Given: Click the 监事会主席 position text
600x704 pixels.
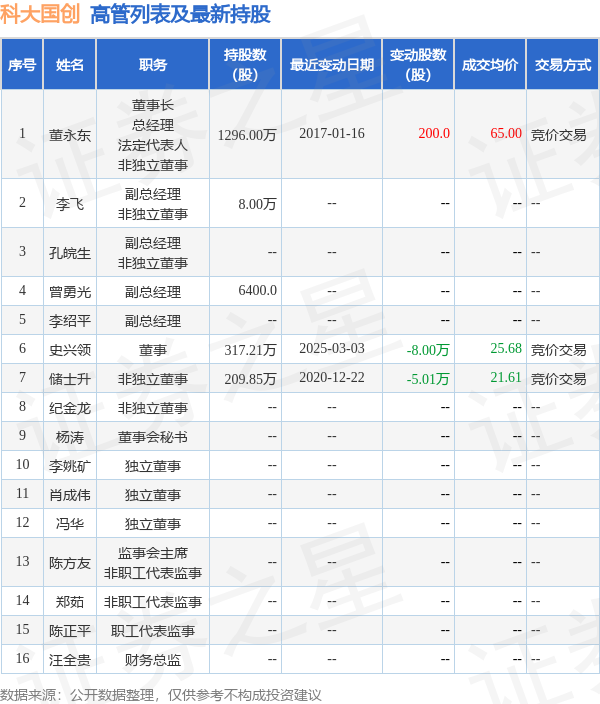Looking at the screenshot, I should click(x=153, y=553).
